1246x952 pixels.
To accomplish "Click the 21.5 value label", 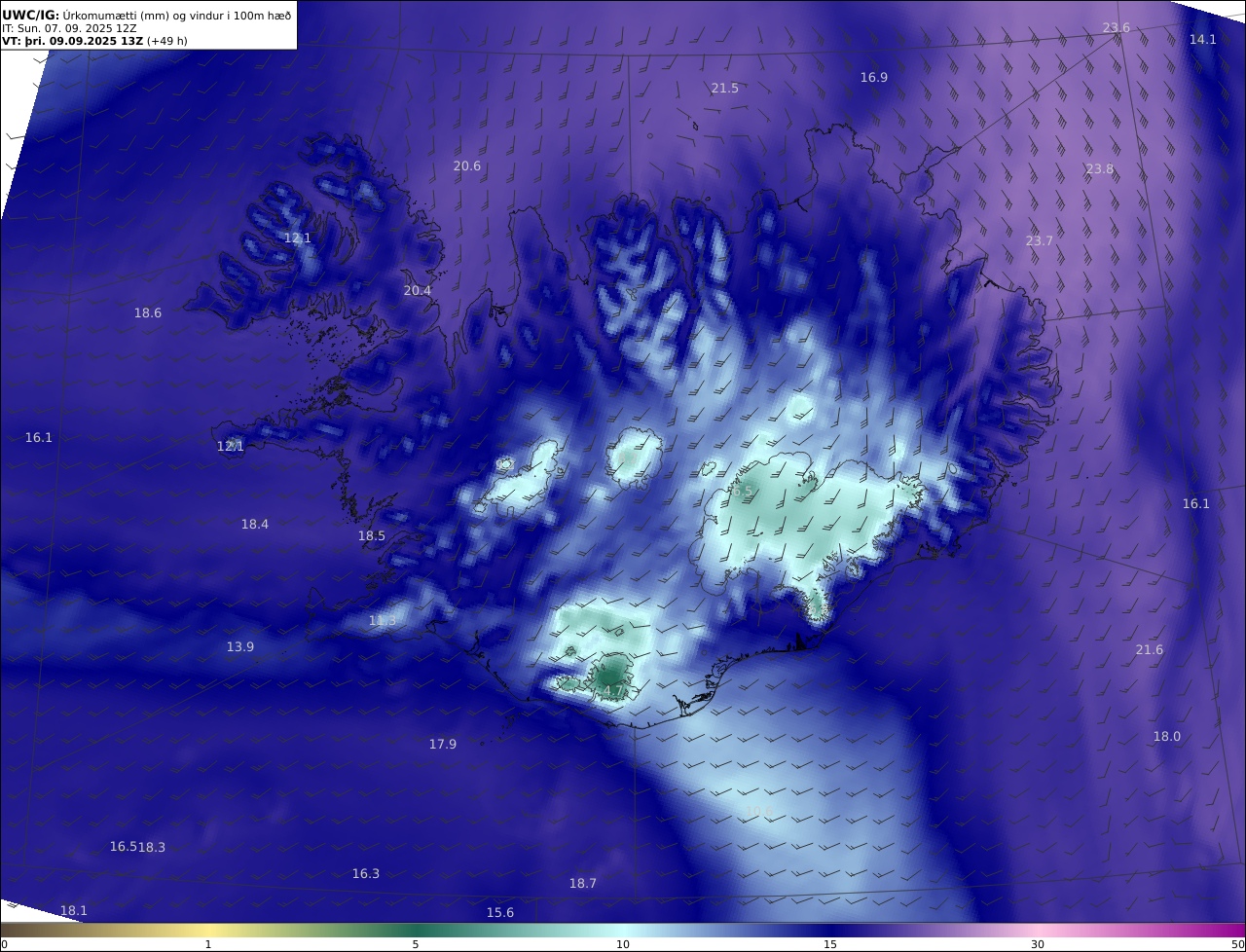I will tap(724, 88).
